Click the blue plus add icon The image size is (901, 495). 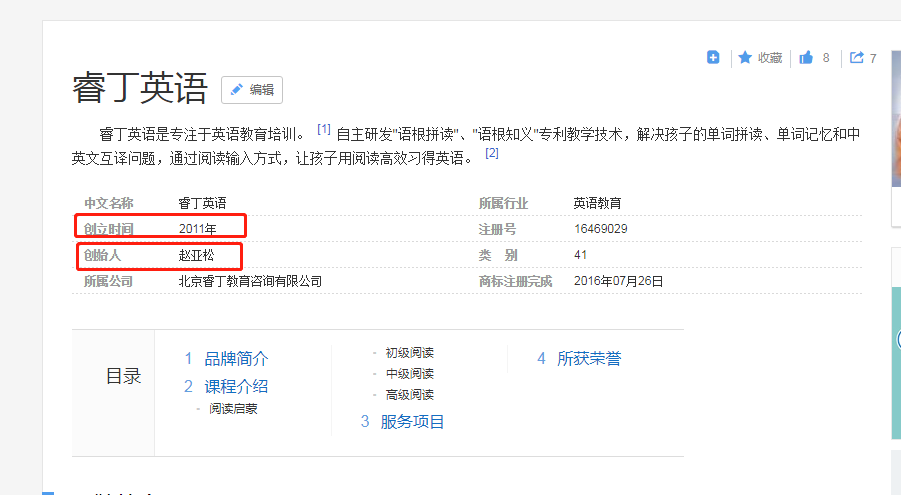[713, 58]
